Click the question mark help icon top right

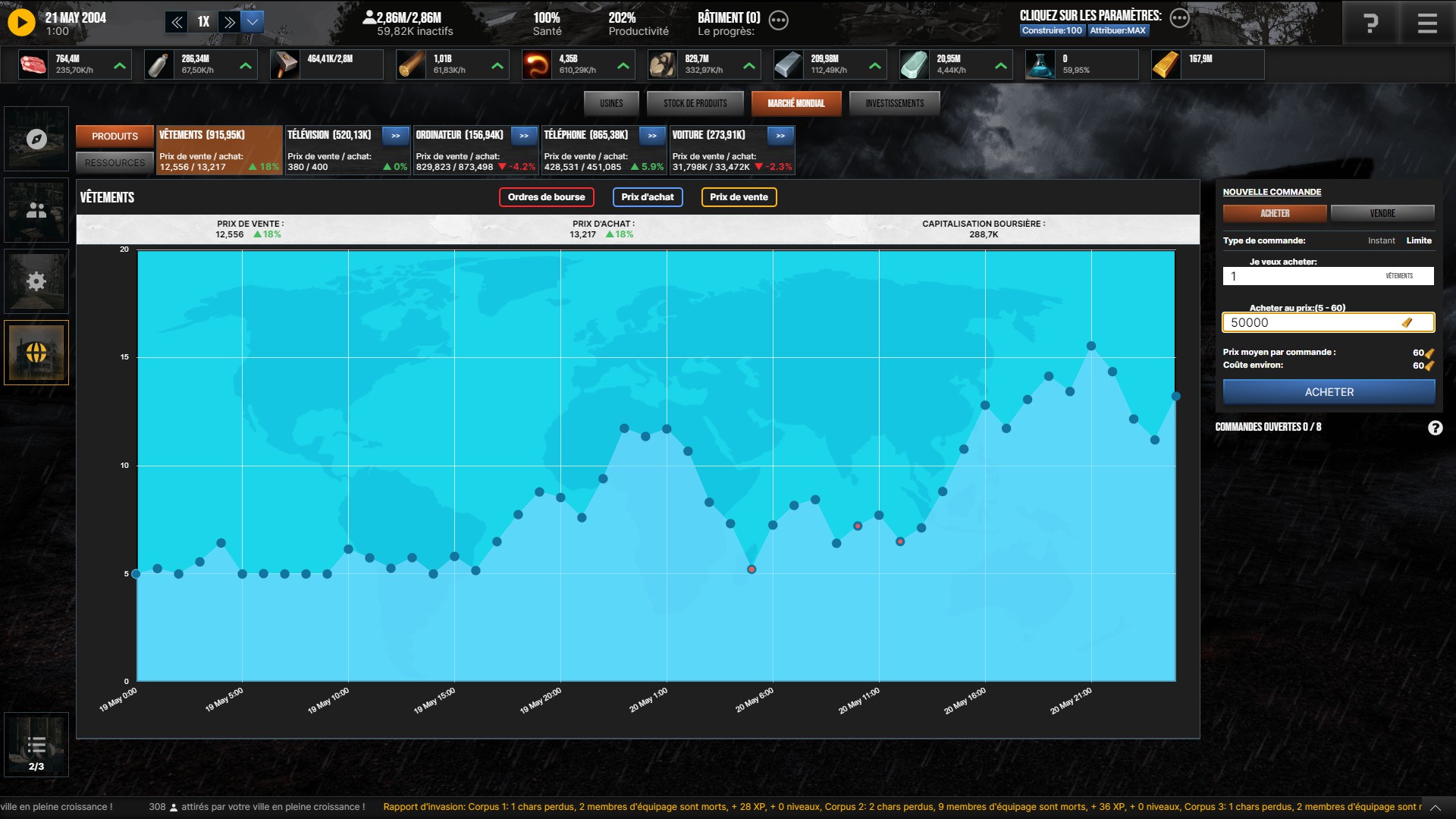click(x=1370, y=24)
